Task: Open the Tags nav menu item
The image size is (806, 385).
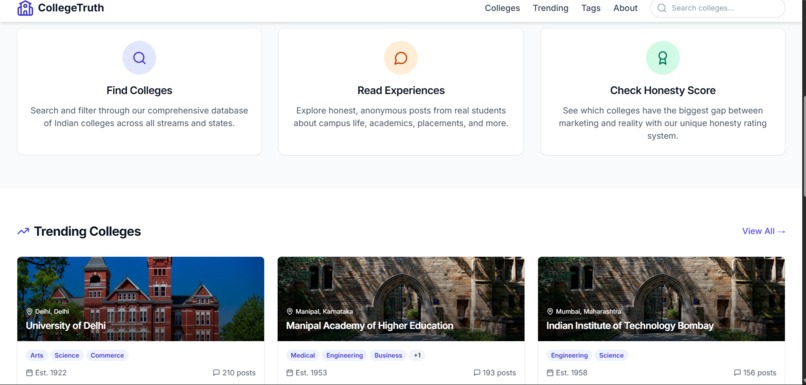Action: (591, 8)
